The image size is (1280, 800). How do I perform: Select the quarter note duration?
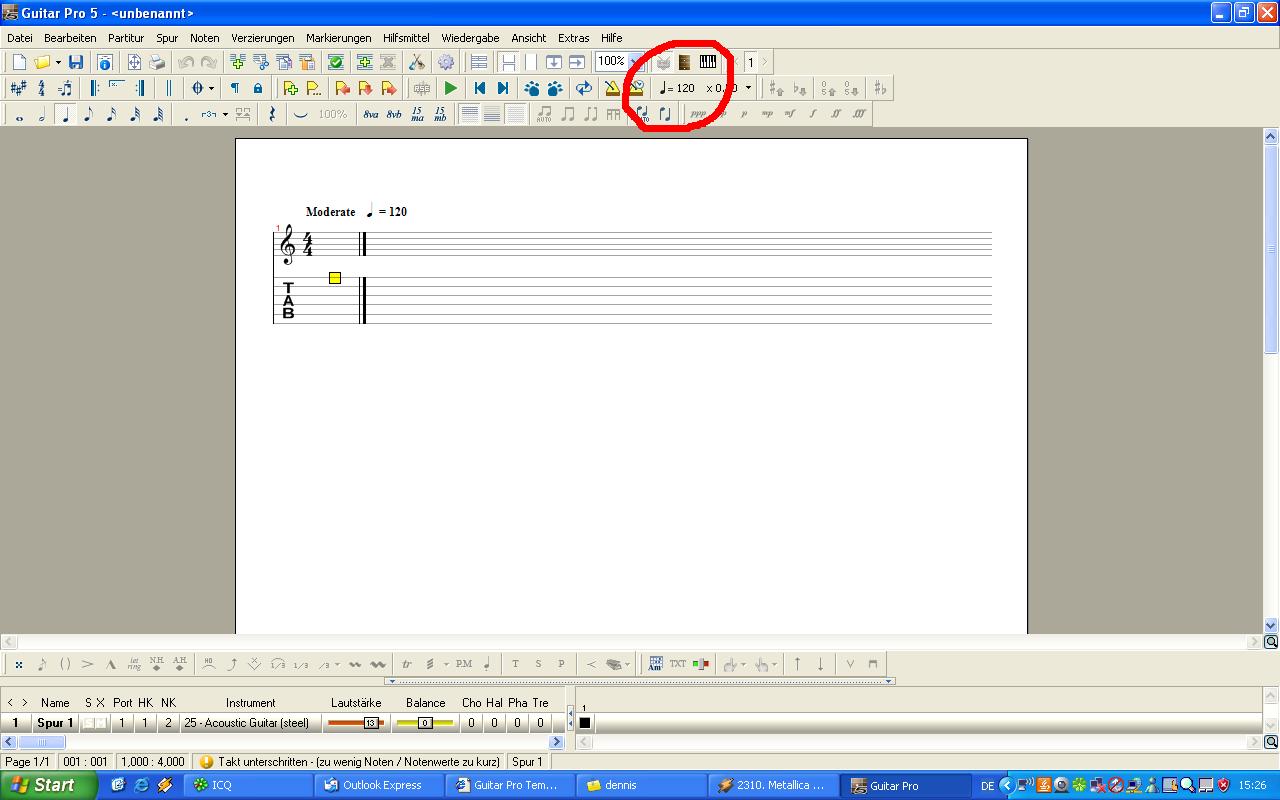(x=65, y=115)
